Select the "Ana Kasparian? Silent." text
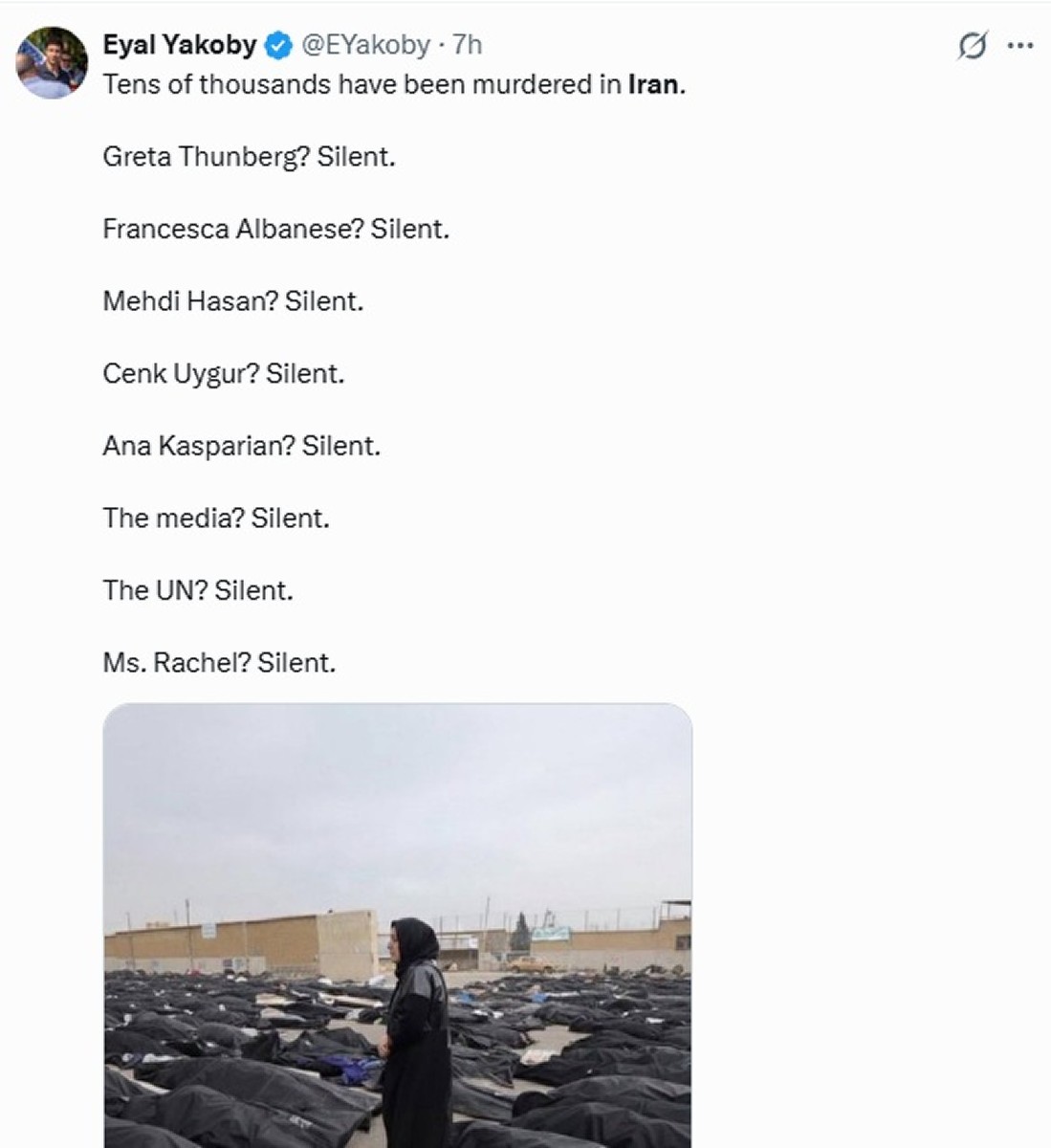Screen dimensions: 1051x1148 tap(241, 446)
